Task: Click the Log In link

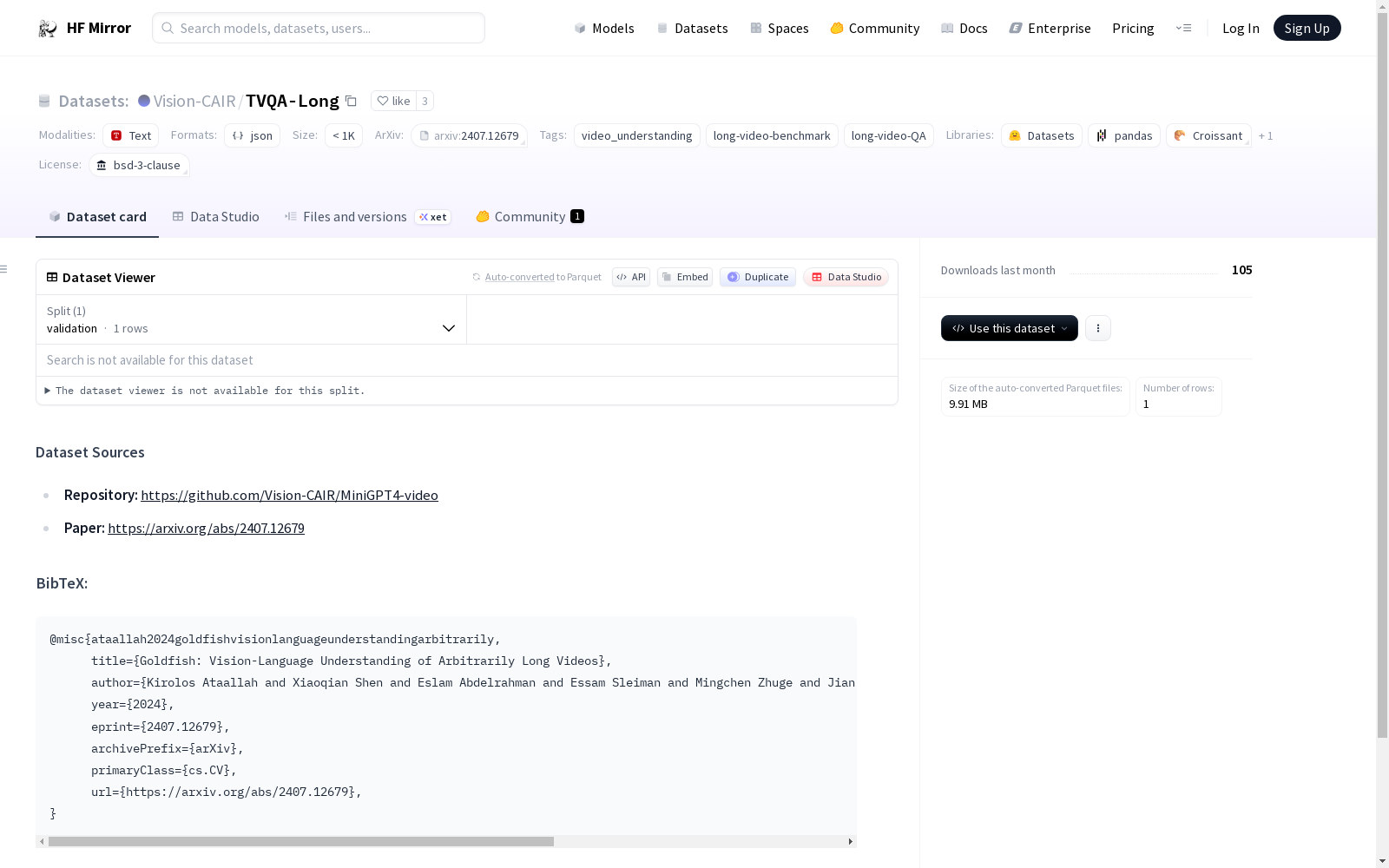Action: point(1241,29)
